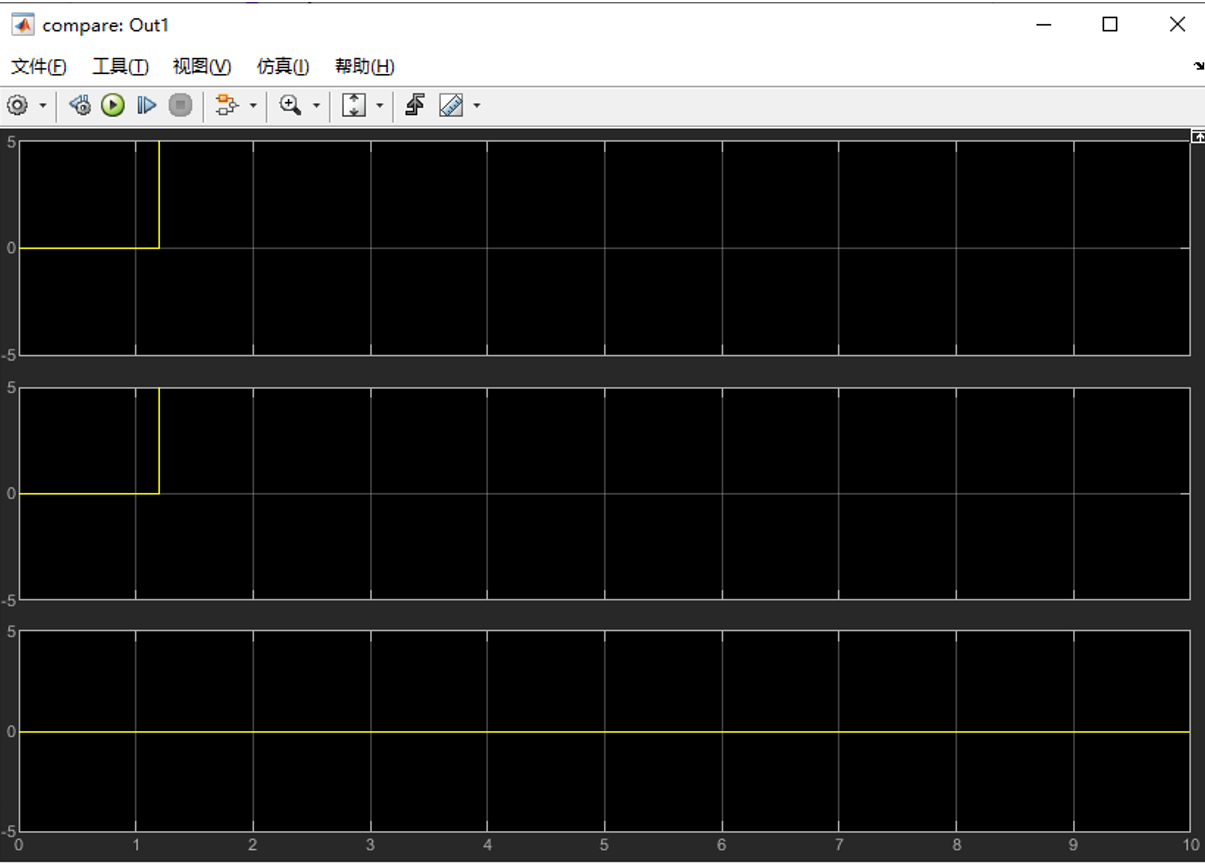Close the compare: Out1 scope window
Screen dimensions: 1205x863
(1177, 25)
